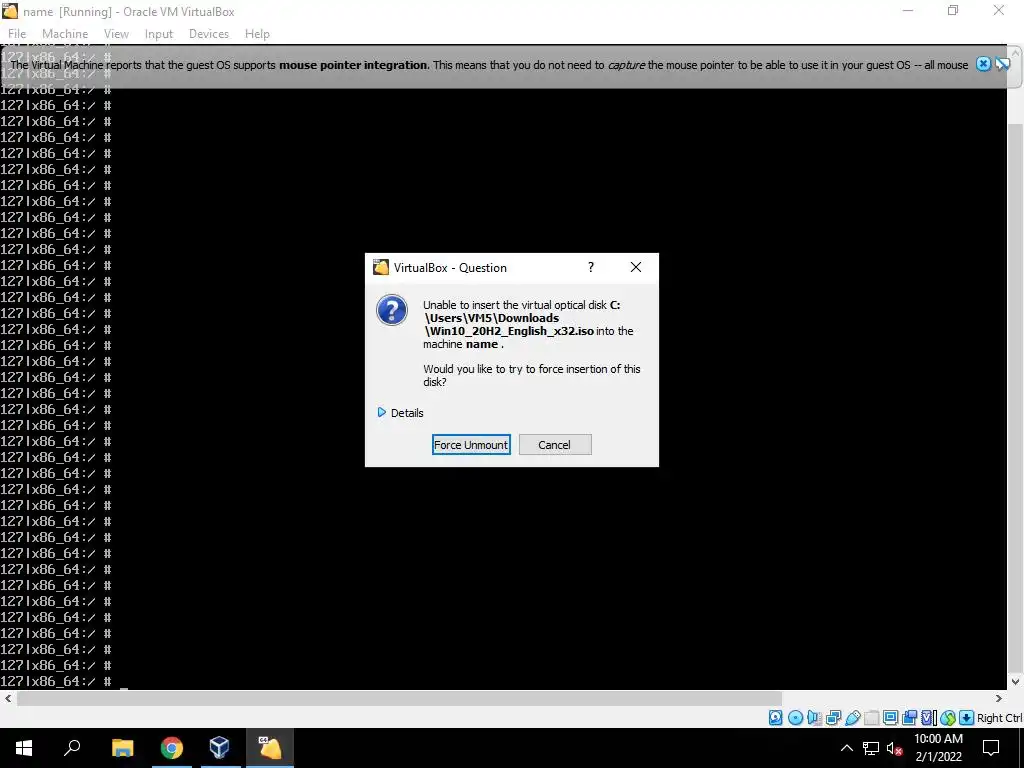
Task: Click the audio status icon
Action: pyautogui.click(x=814, y=718)
